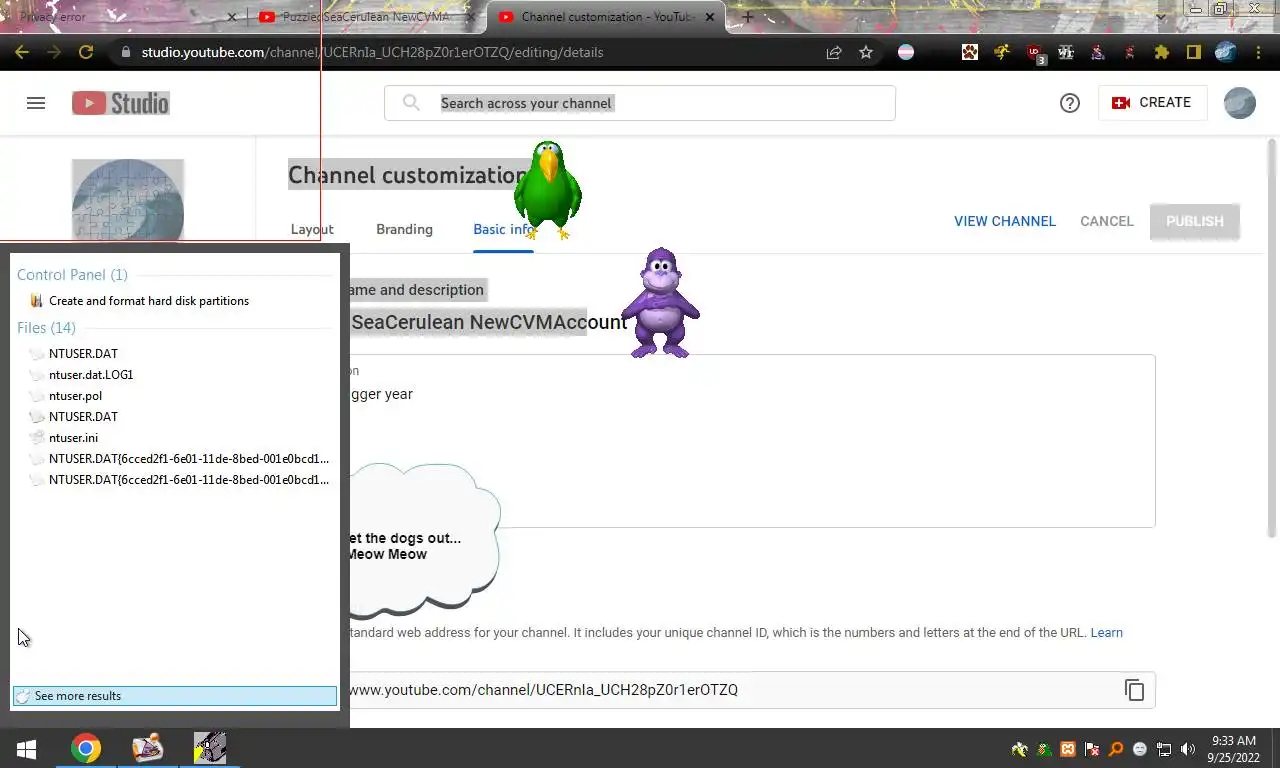Click the CREATE button
1280x768 pixels.
pos(1152,103)
